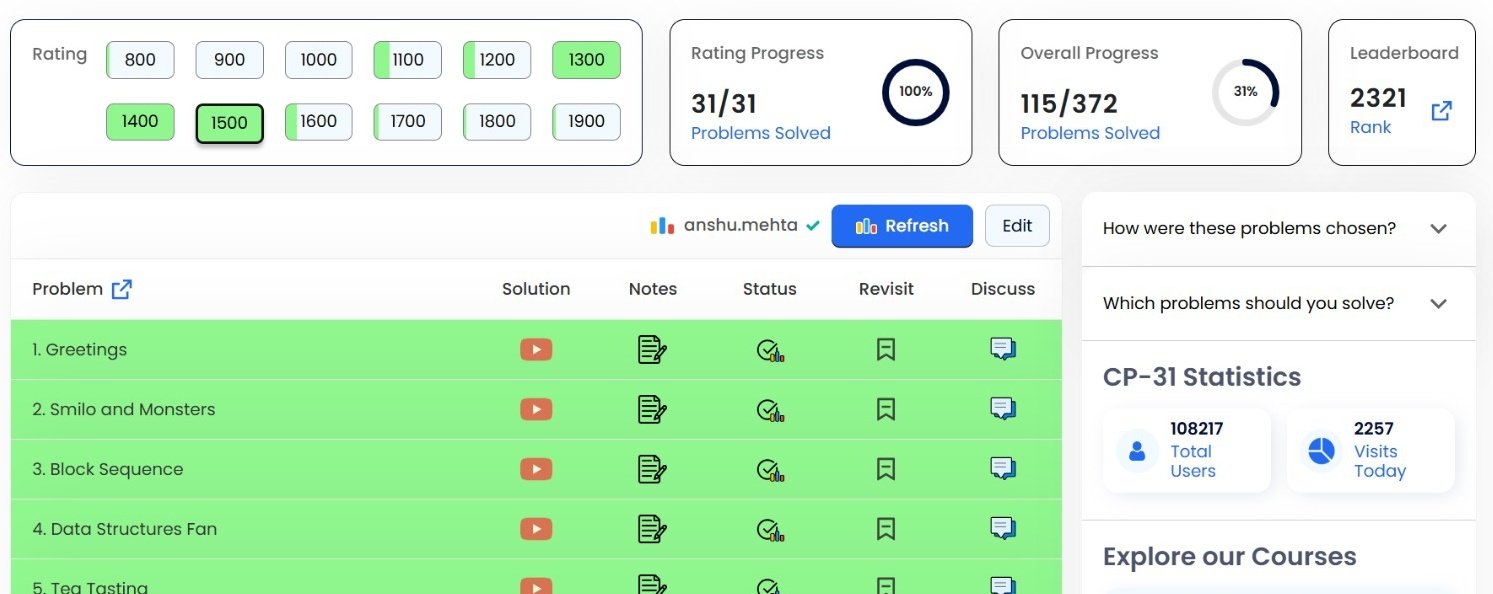The image size is (1493, 594).
Task: Select the active 1500 rating
Action: (229, 123)
